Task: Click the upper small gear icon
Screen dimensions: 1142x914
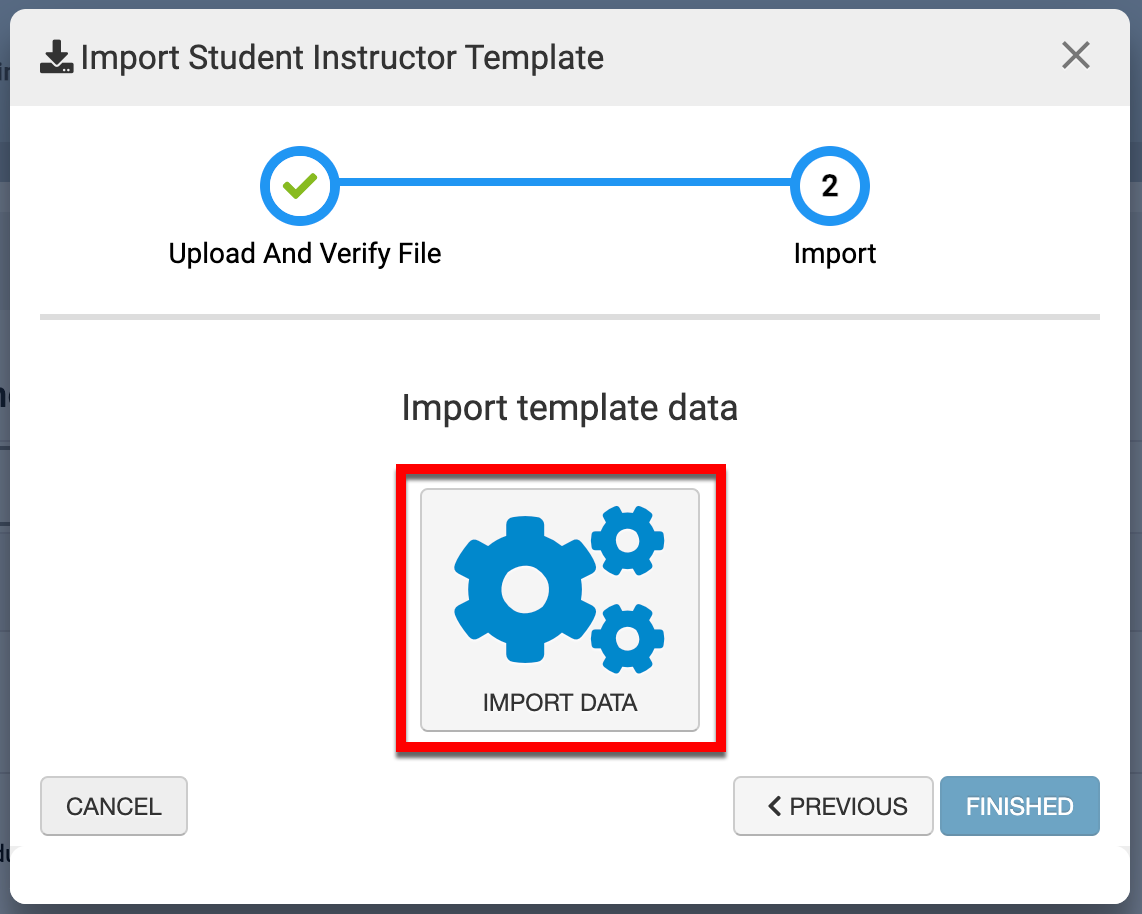Action: [x=628, y=540]
